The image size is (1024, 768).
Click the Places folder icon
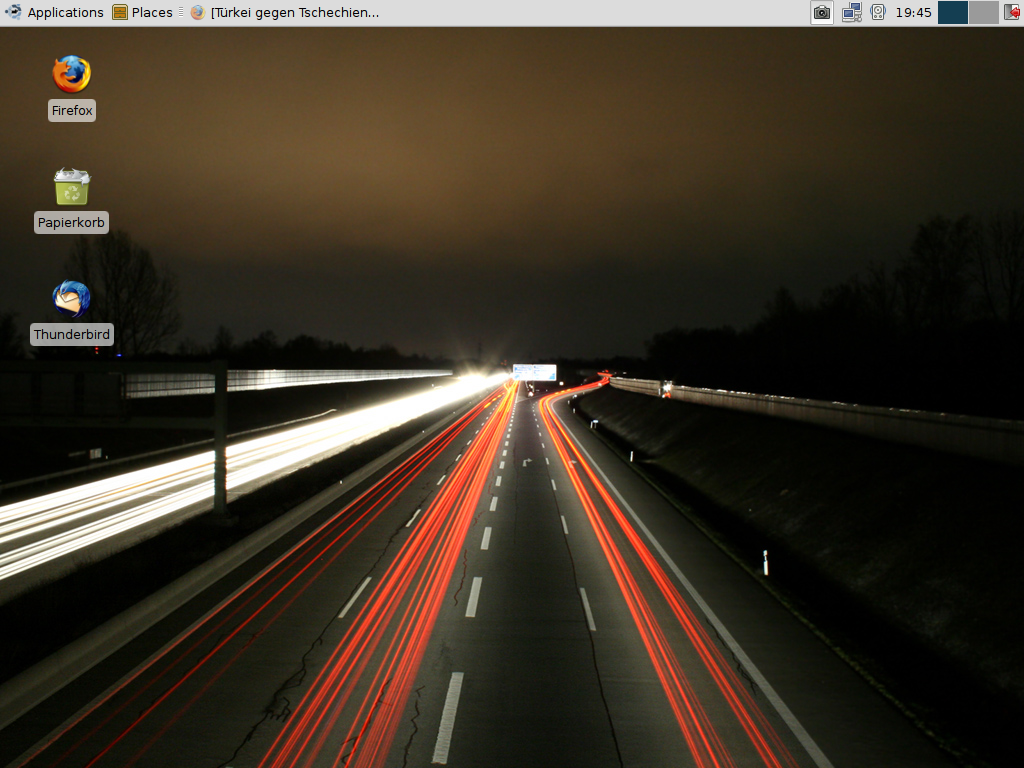click(x=120, y=13)
